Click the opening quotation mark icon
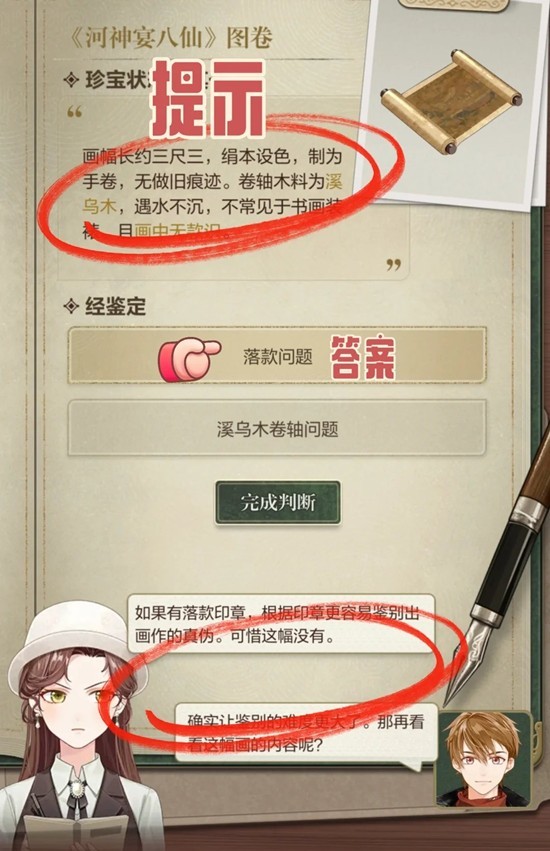 [74, 112]
